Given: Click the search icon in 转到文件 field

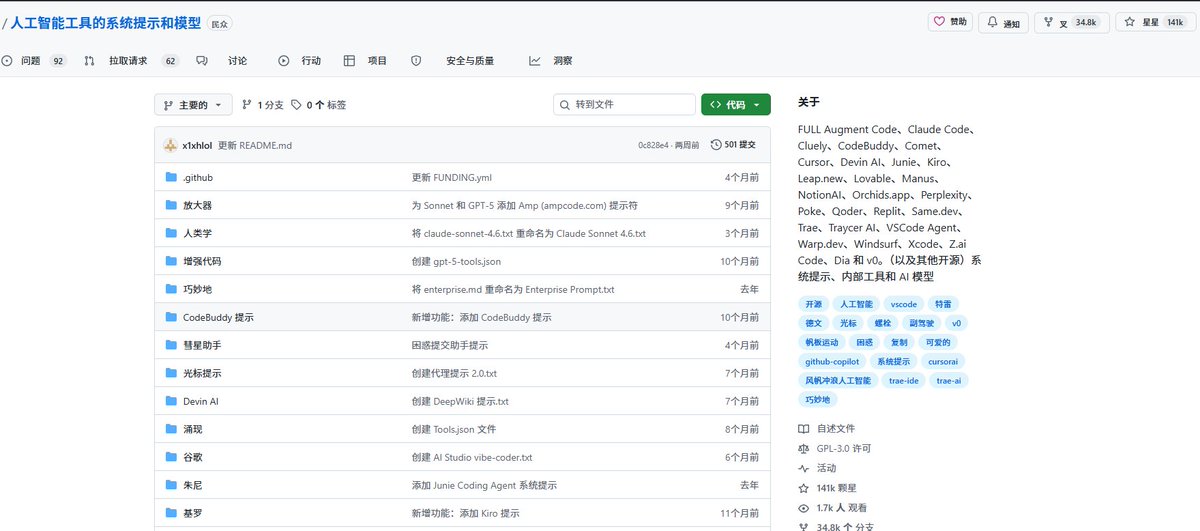Looking at the screenshot, I should [x=566, y=105].
